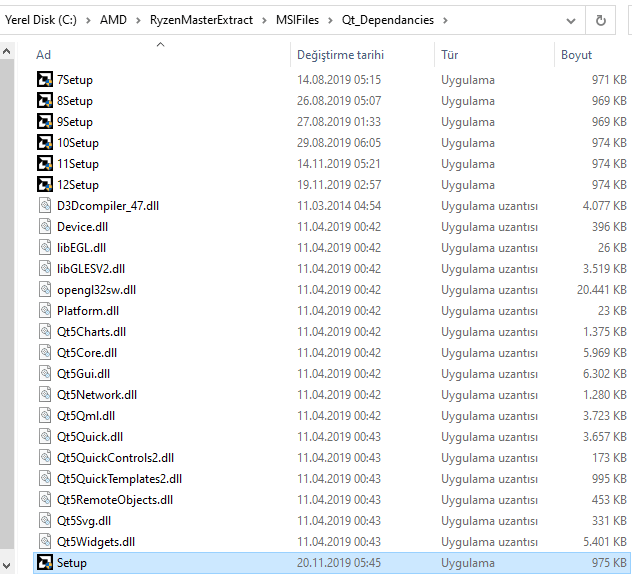Image resolution: width=632 pixels, height=577 pixels.
Task: Click the scrollbar down arrow
Action: (x=7, y=565)
